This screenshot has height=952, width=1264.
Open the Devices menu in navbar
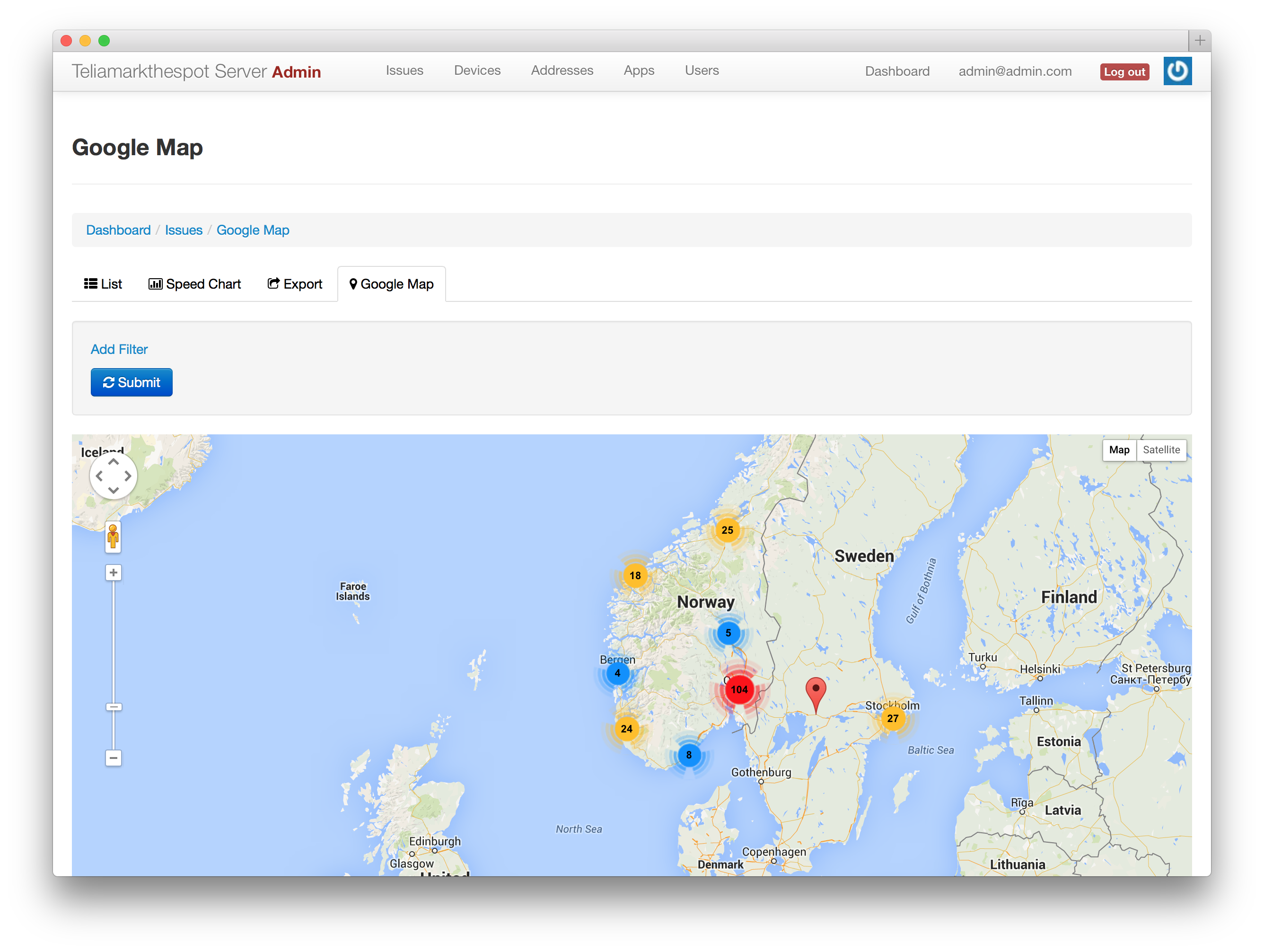476,71
